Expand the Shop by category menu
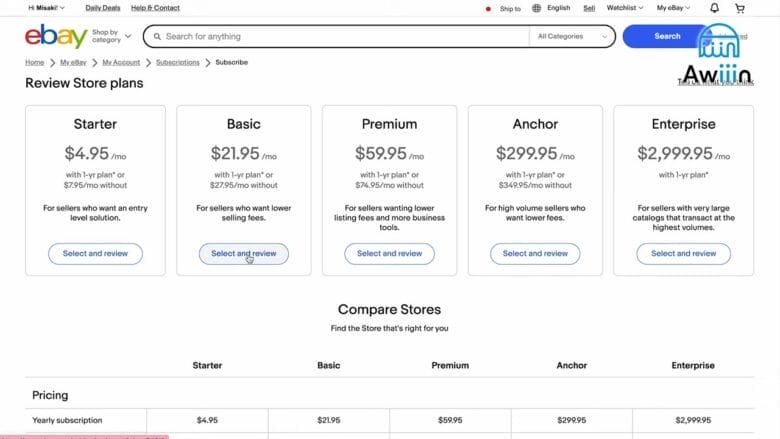This screenshot has height=439, width=780. pyautogui.click(x=108, y=37)
